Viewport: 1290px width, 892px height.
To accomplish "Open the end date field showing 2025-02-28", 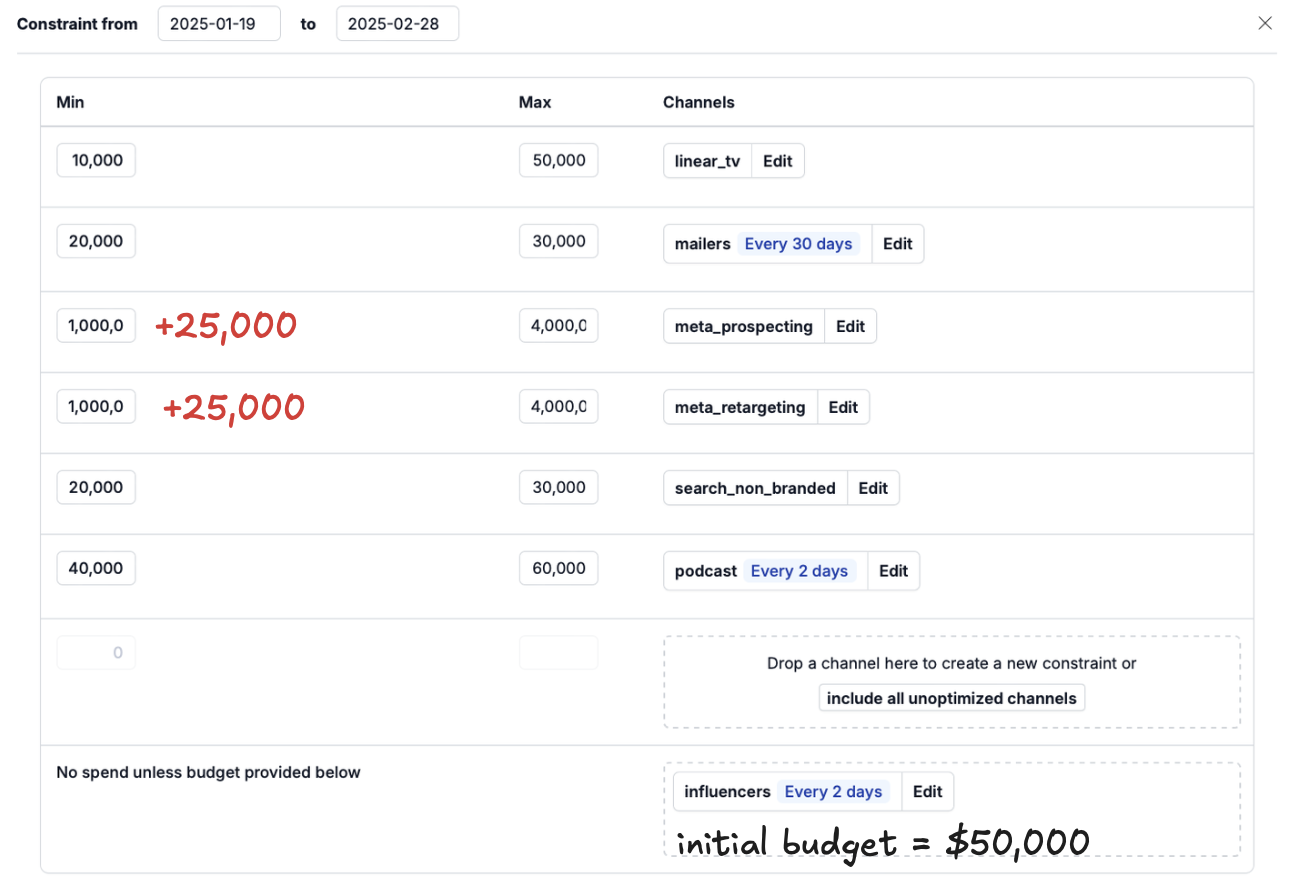I will 397,23.
